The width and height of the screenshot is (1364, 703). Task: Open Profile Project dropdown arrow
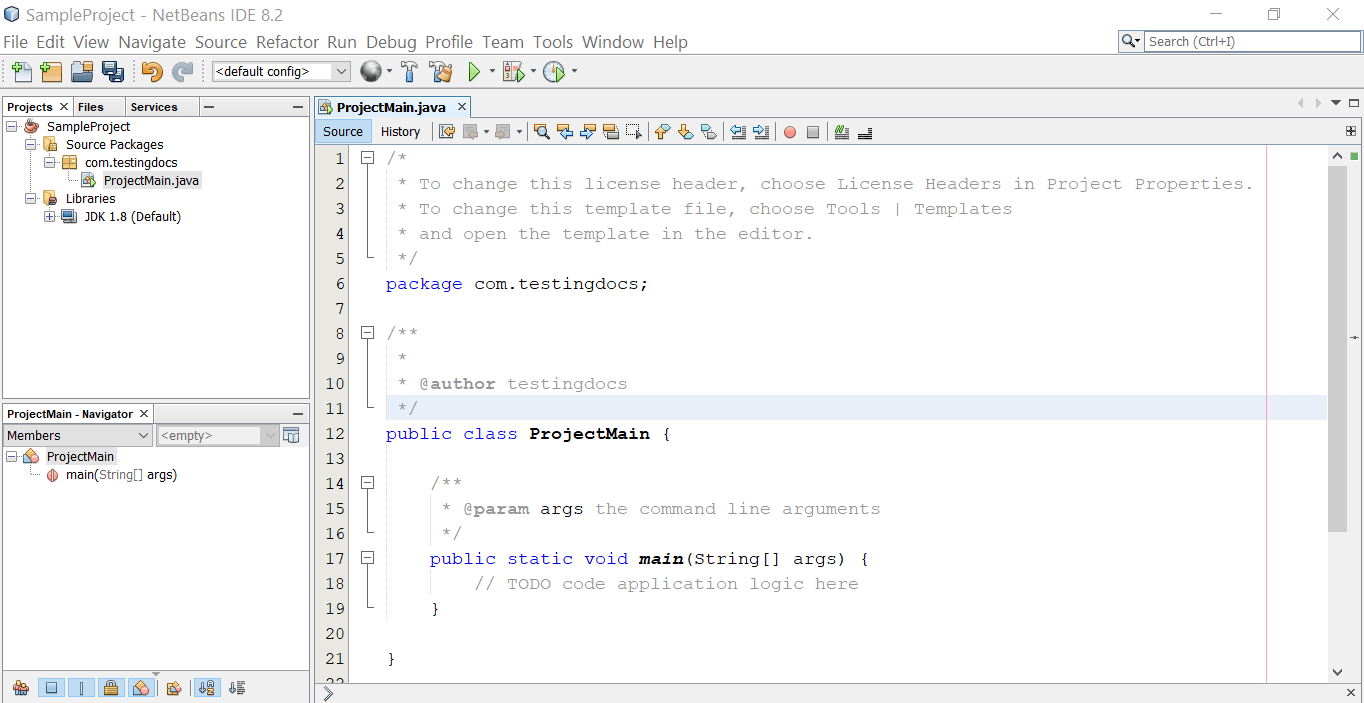[x=574, y=72]
